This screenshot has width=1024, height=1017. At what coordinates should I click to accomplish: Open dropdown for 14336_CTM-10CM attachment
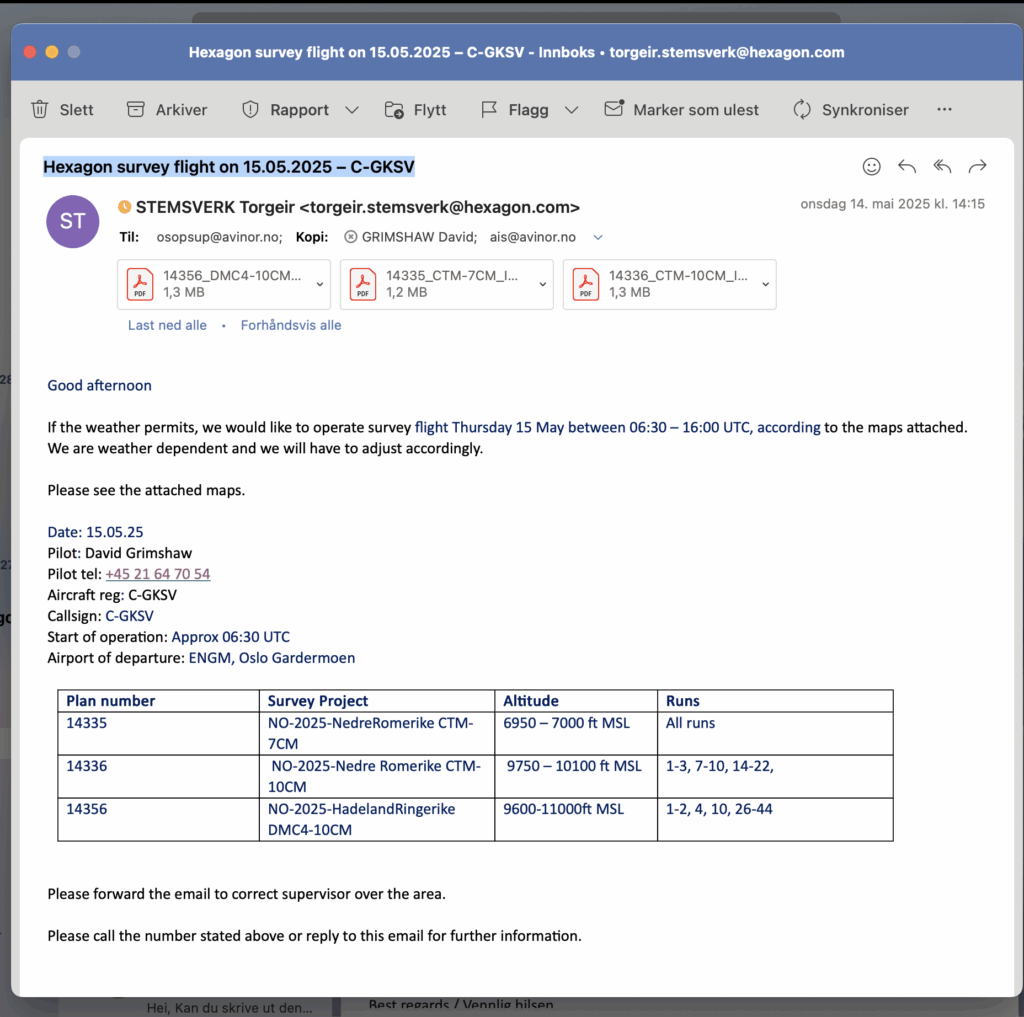[765, 284]
